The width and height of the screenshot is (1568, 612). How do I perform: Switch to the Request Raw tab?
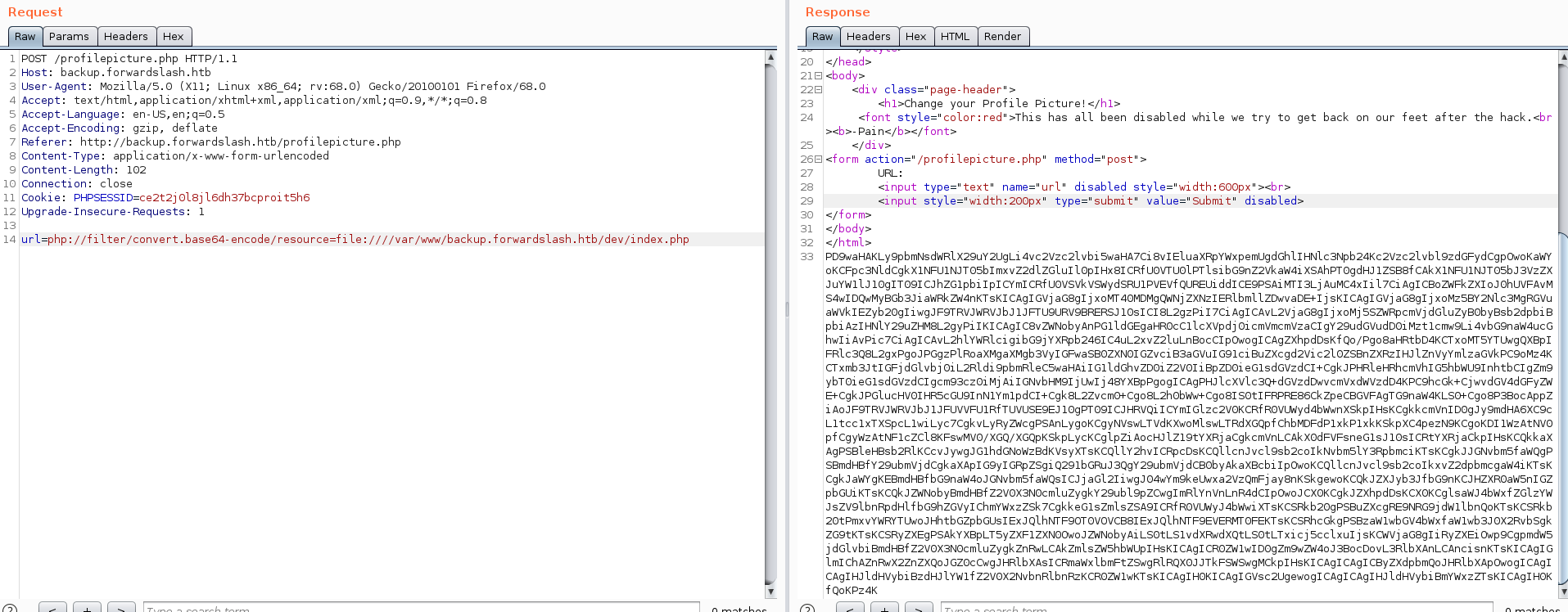point(25,37)
